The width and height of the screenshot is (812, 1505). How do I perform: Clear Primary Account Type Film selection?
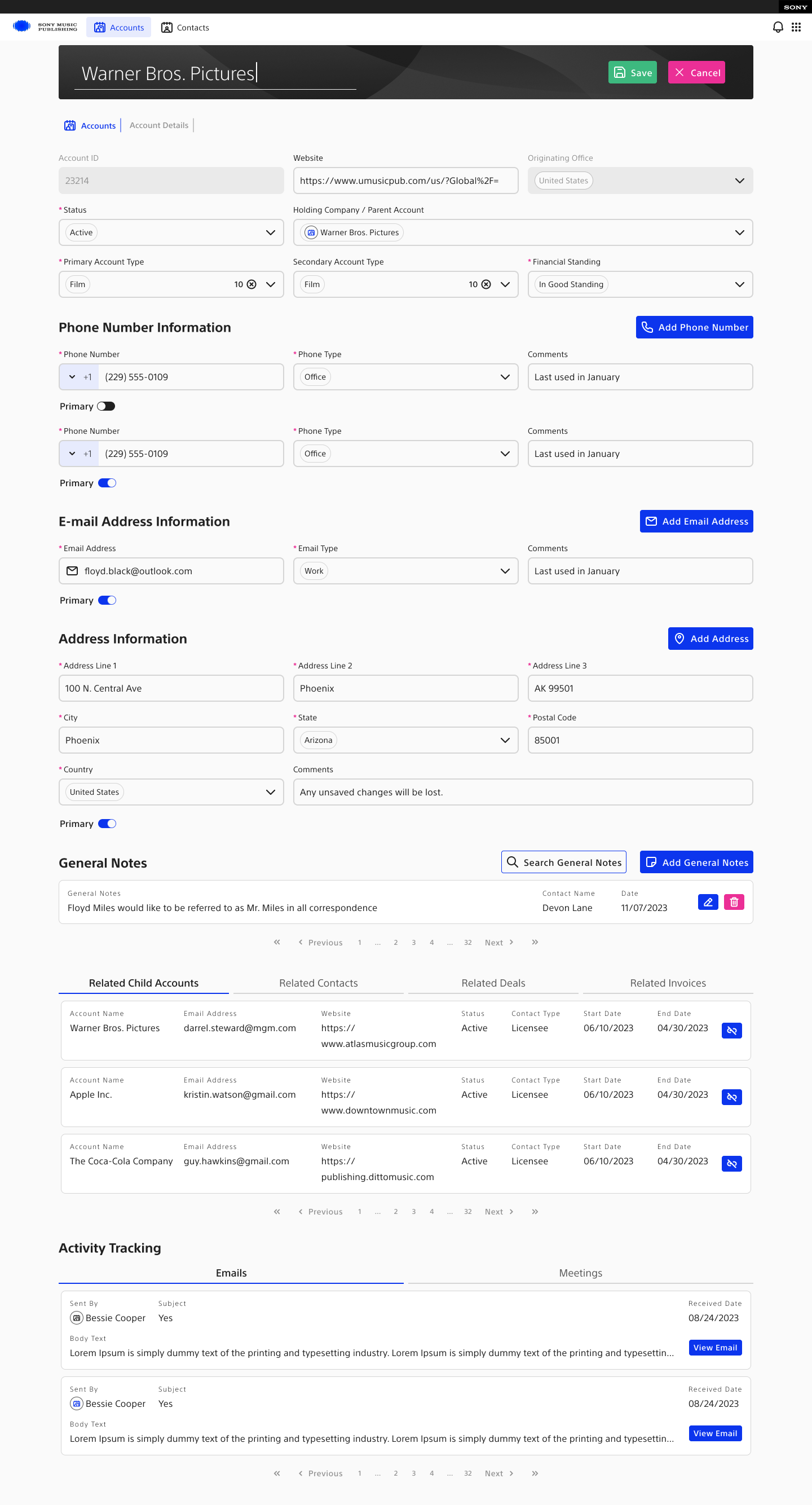(x=252, y=284)
